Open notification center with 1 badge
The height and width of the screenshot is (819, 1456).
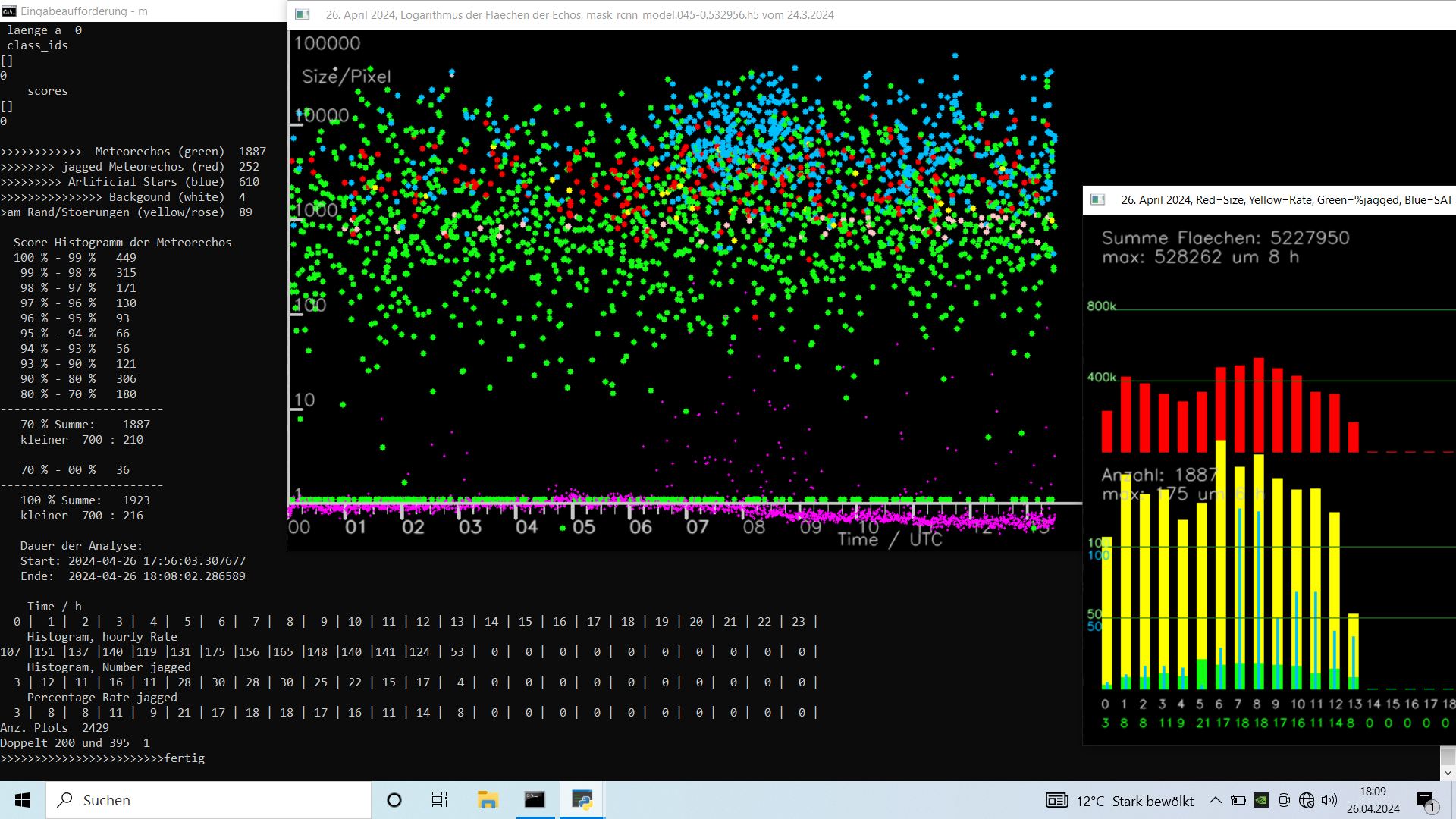click(x=1426, y=800)
